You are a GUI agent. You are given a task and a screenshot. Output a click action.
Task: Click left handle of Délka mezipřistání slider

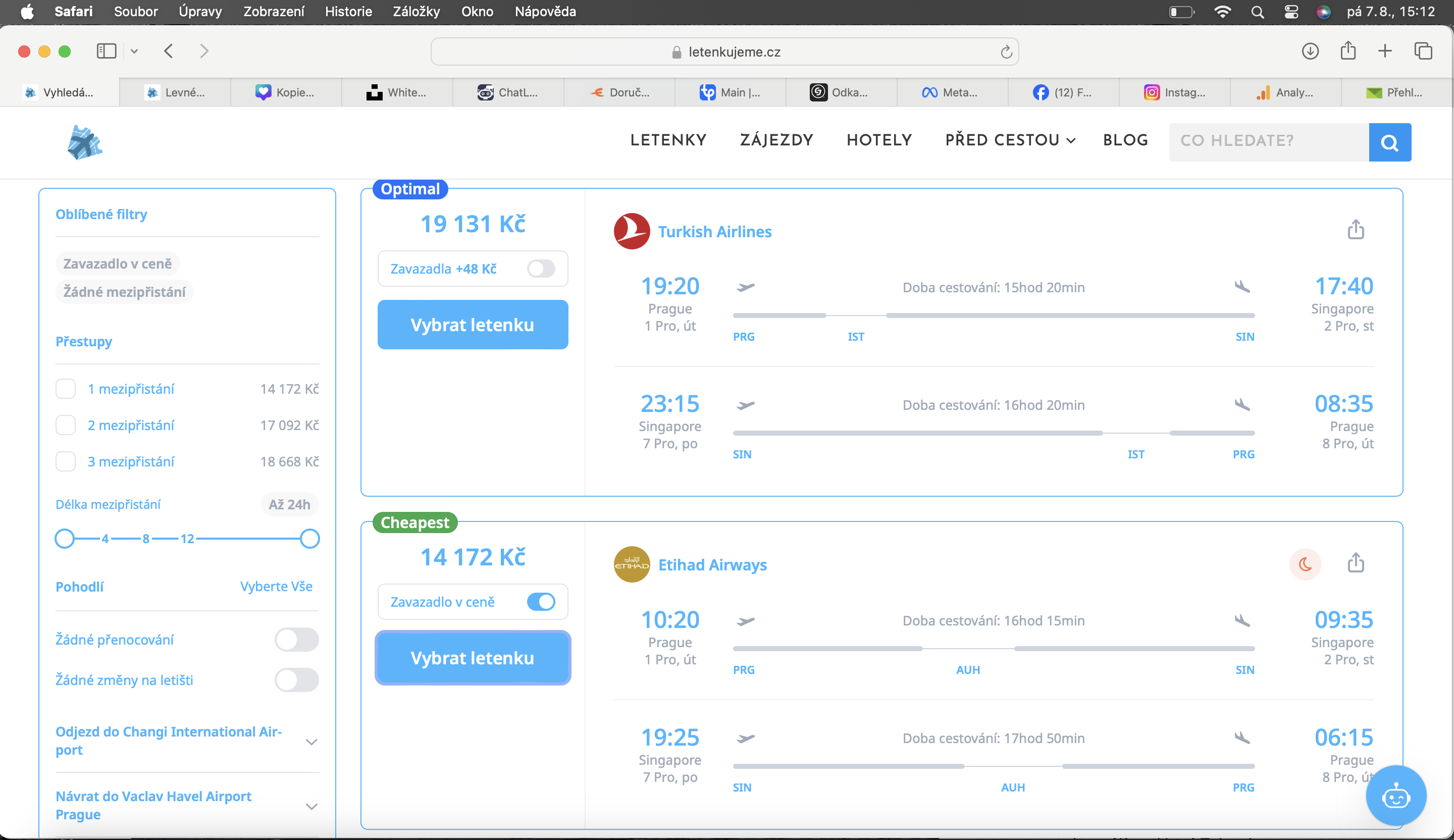[x=65, y=539]
